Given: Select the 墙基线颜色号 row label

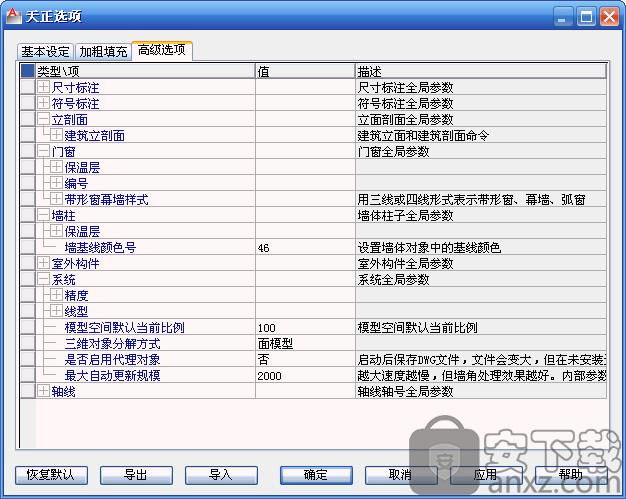Looking at the screenshot, I should (100, 248).
